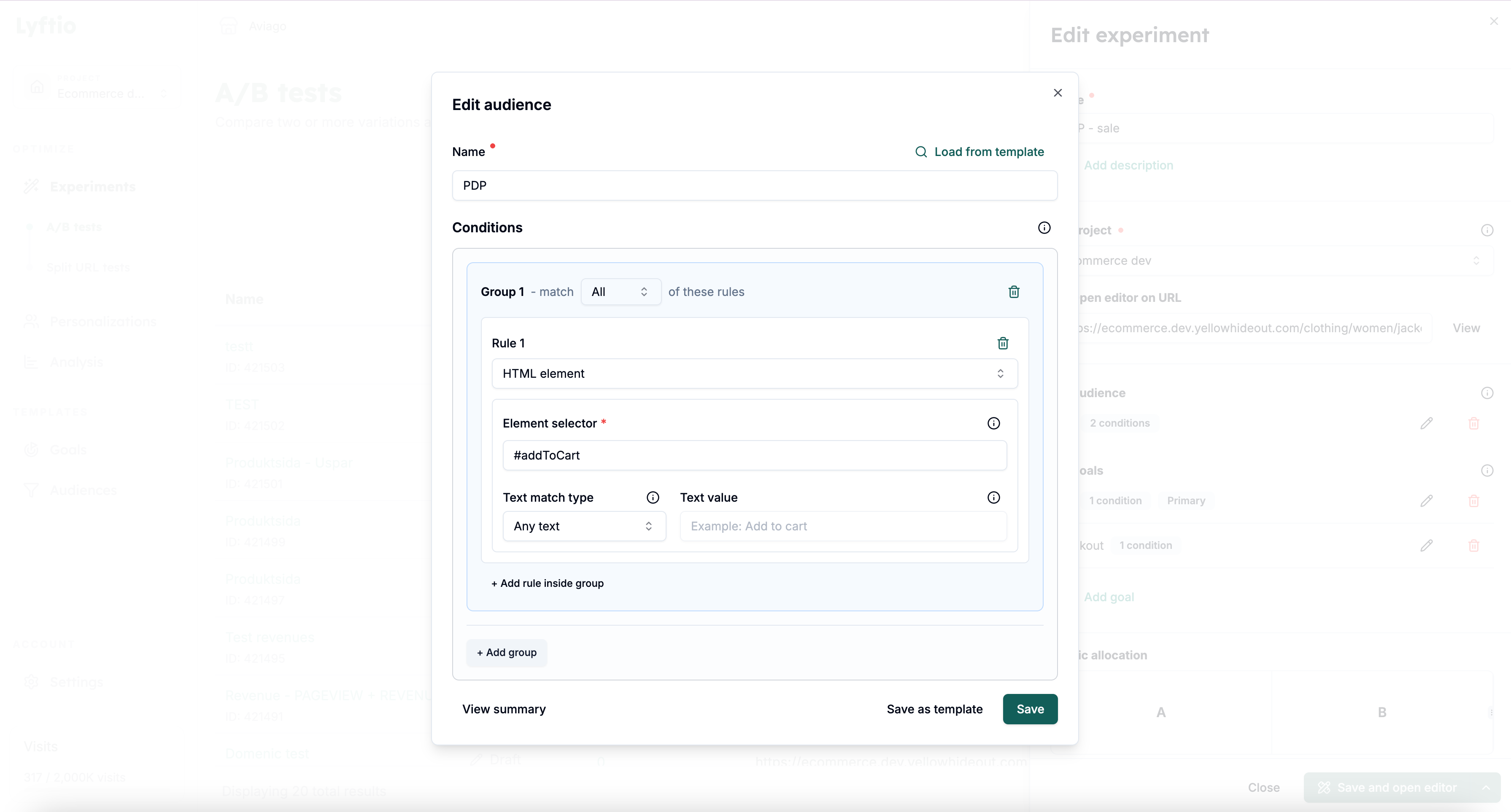Open the HTML element rule type dropdown
Screen dimensions: 1511x812
coord(754,374)
